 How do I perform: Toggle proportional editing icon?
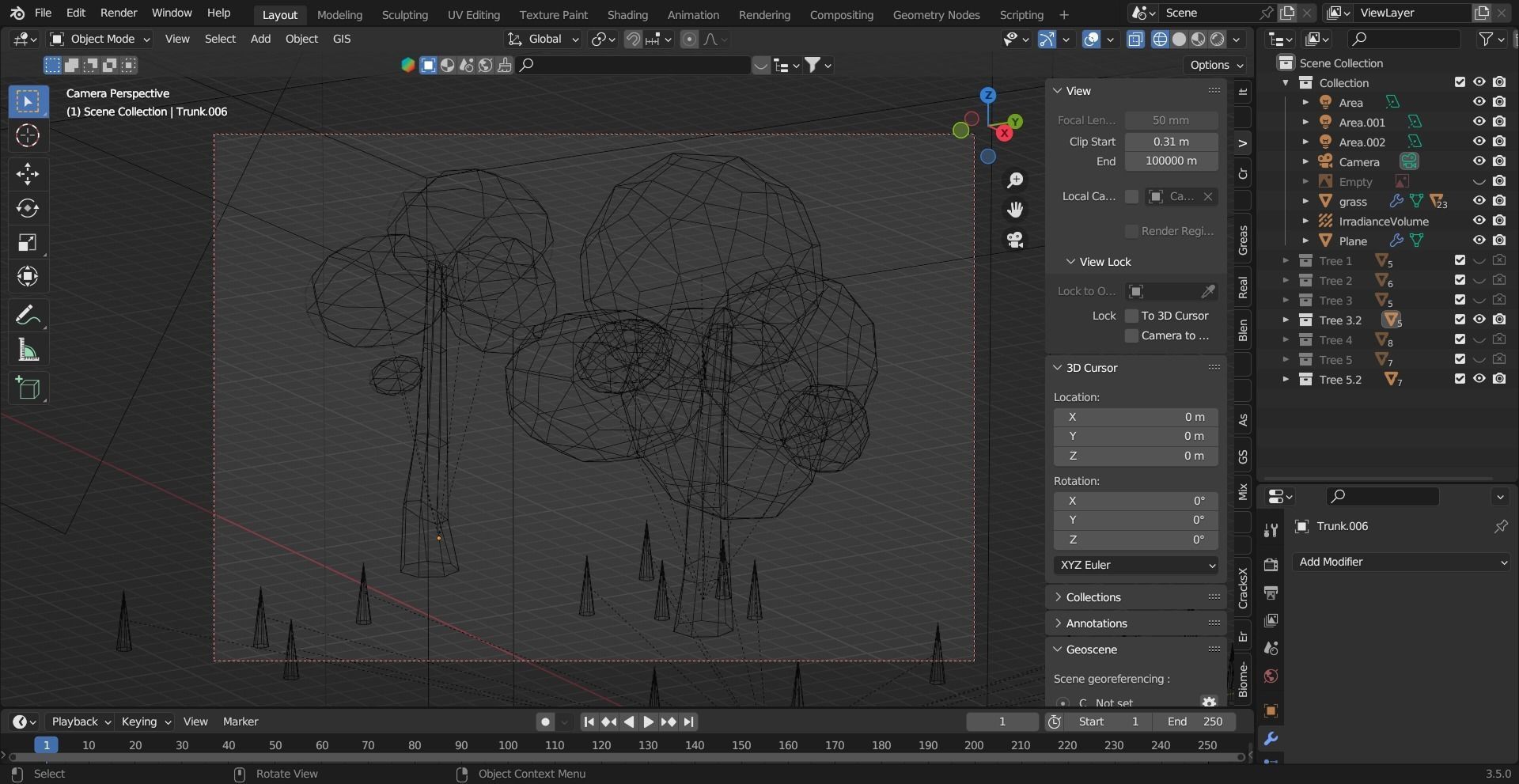[689, 39]
